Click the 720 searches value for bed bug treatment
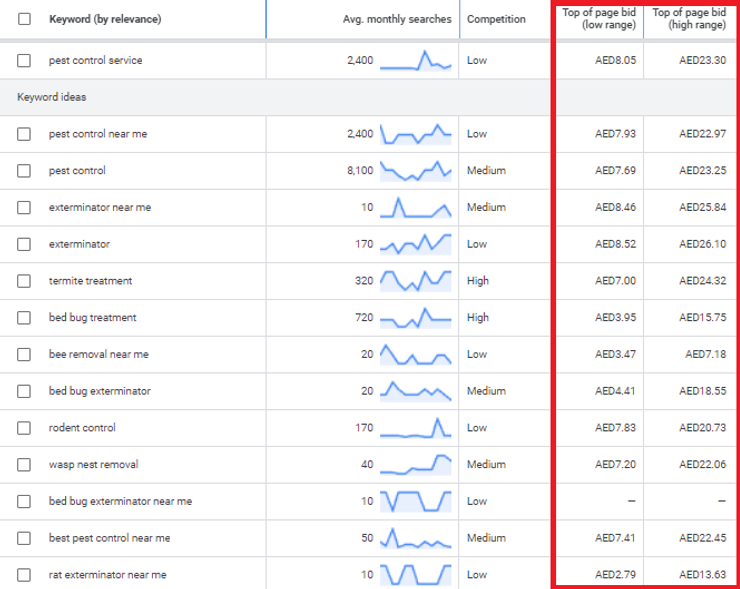The image size is (740, 589). tap(364, 318)
